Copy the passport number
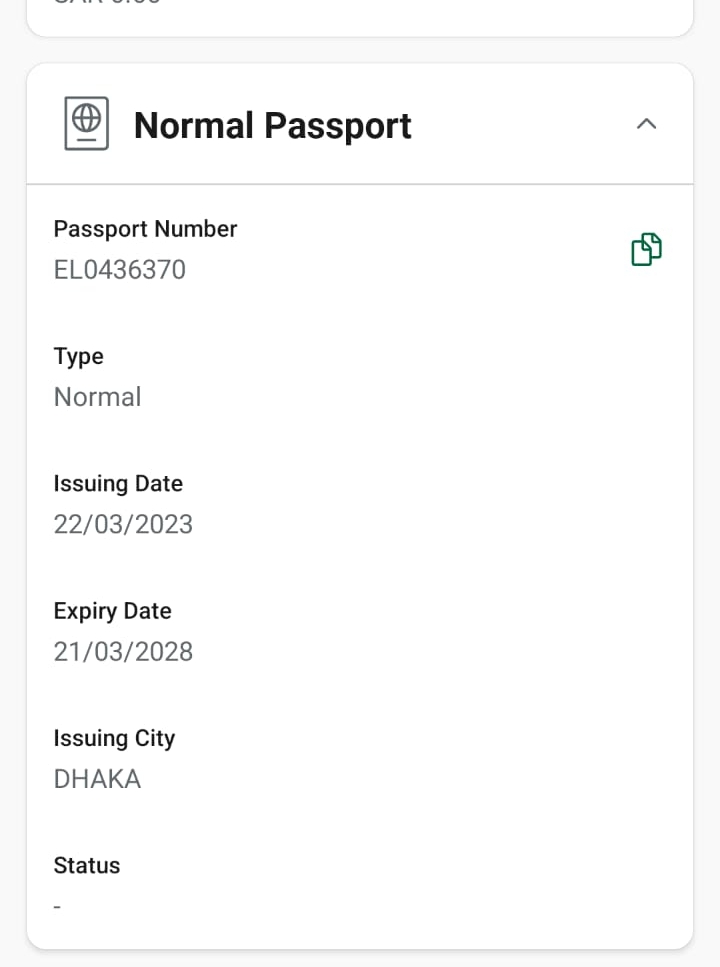Image resolution: width=720 pixels, height=967 pixels. coord(646,249)
